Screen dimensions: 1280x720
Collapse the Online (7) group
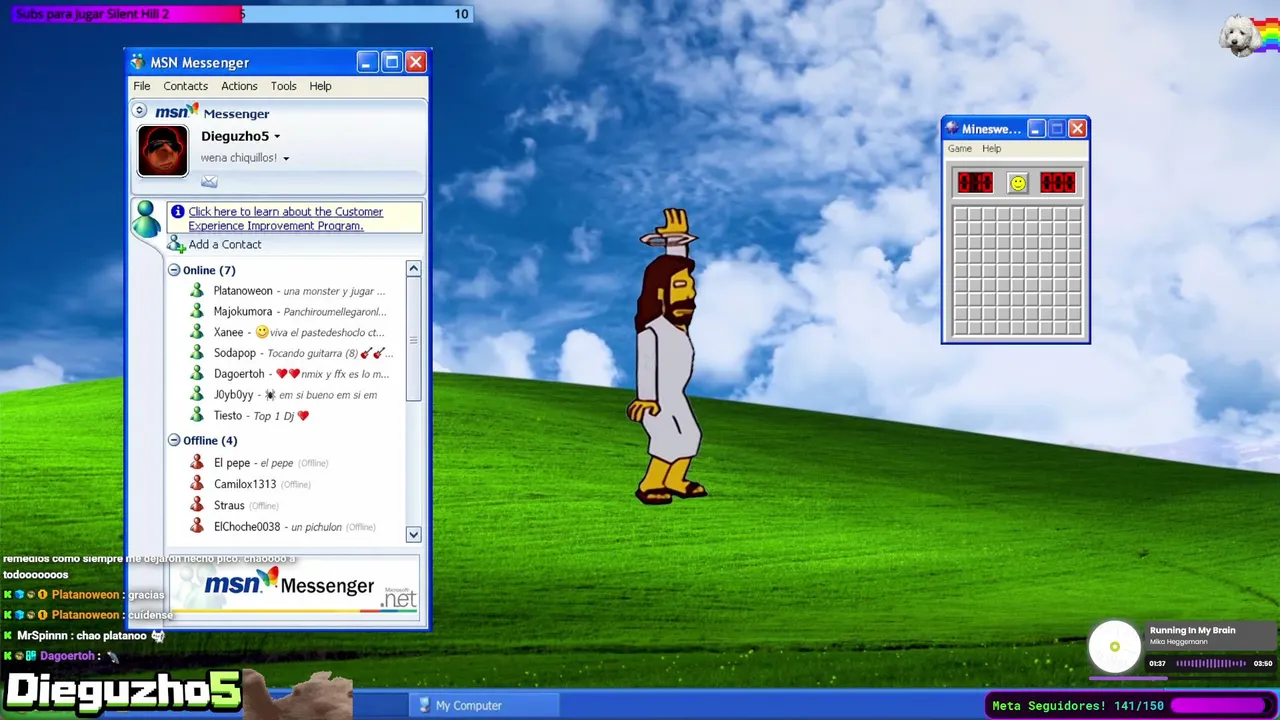[174, 270]
